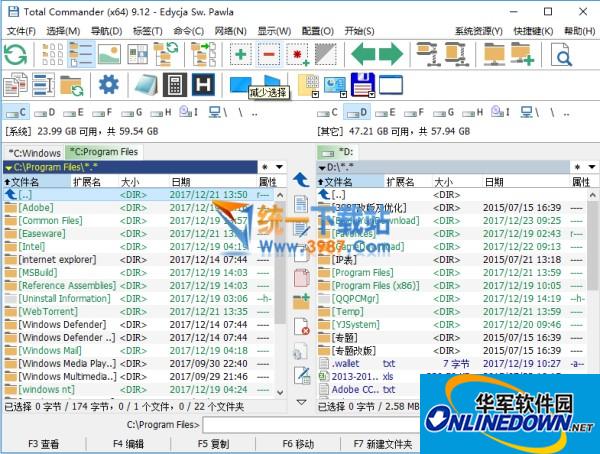Click the green left-right swap arrows icon
The height and width of the screenshot is (454, 600).
tap(377, 55)
